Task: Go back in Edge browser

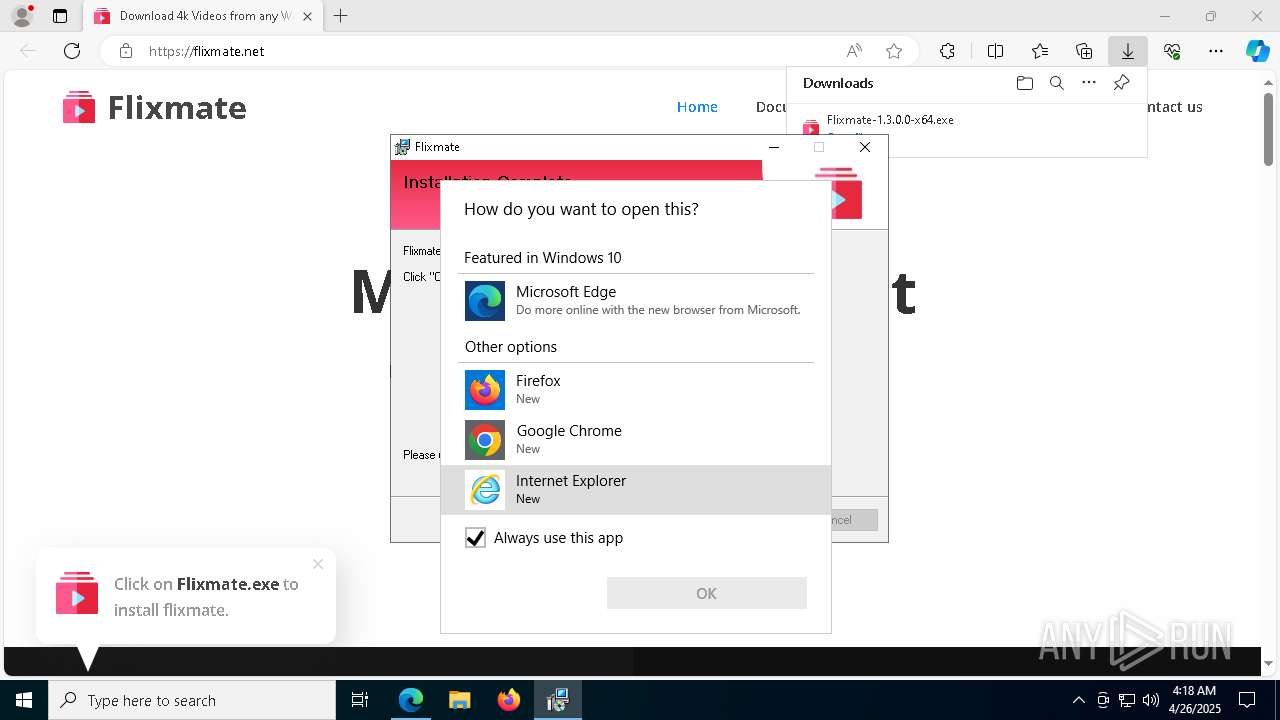Action: pyautogui.click(x=28, y=51)
